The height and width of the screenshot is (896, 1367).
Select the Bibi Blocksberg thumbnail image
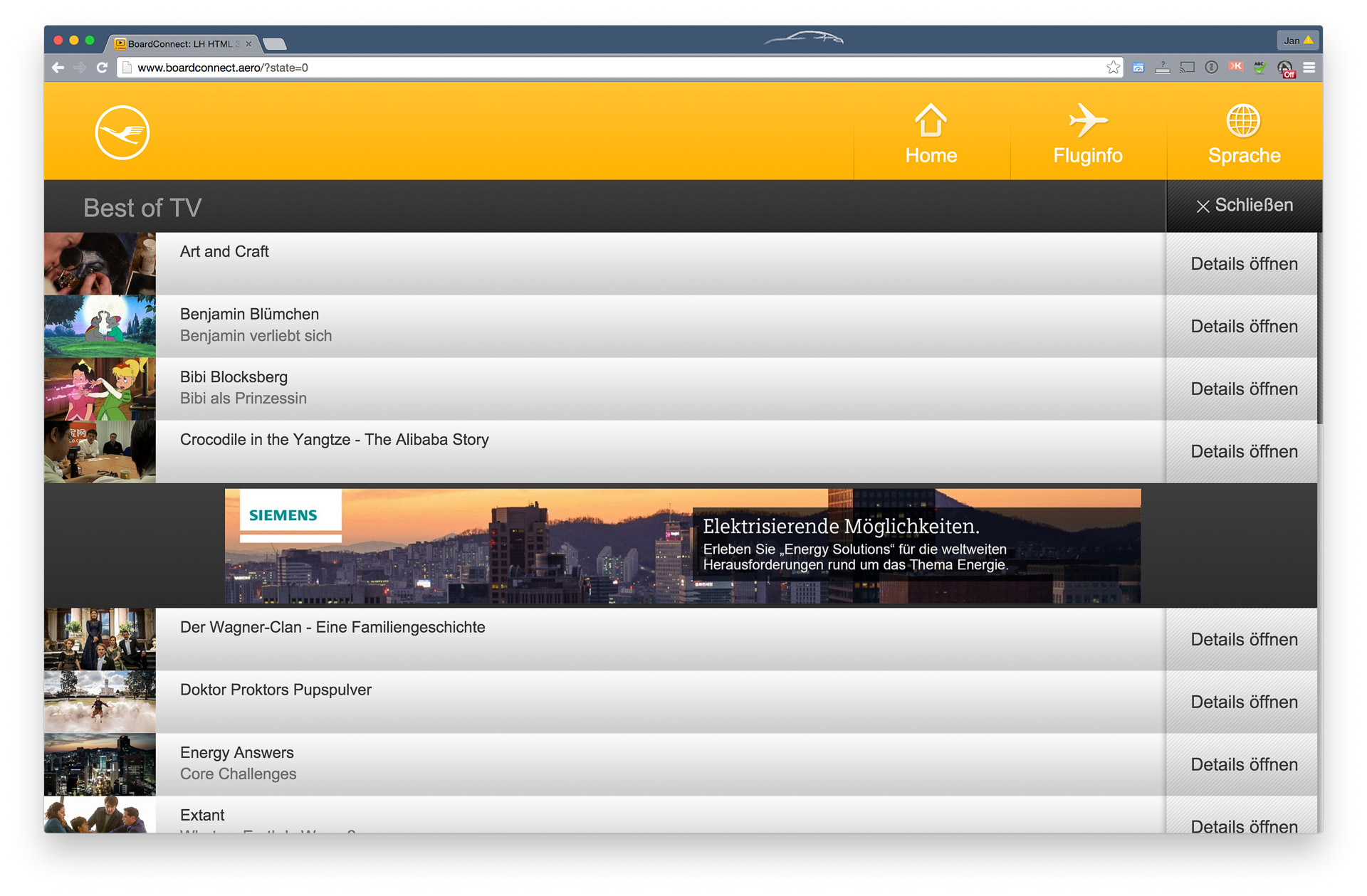pos(100,389)
